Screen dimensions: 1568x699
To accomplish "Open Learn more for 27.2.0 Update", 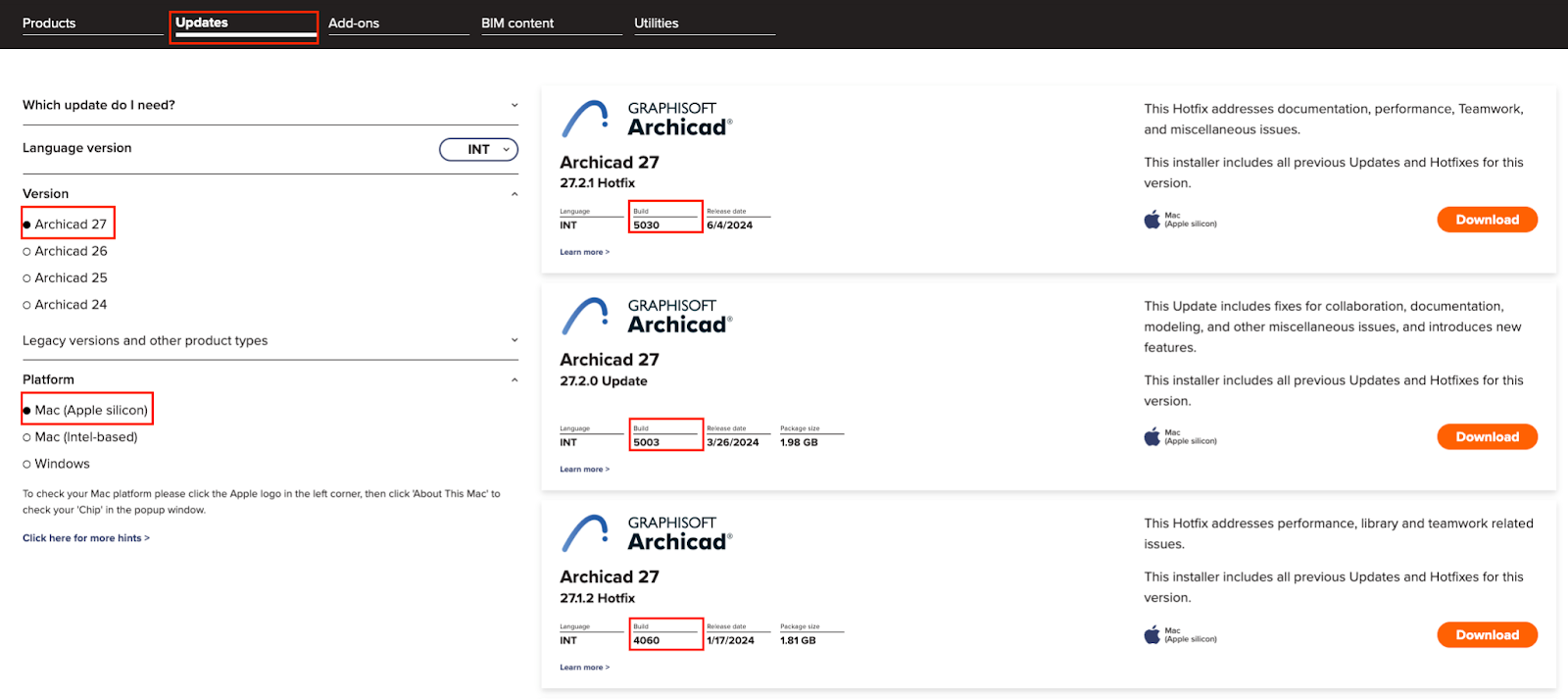I will [x=584, y=470].
